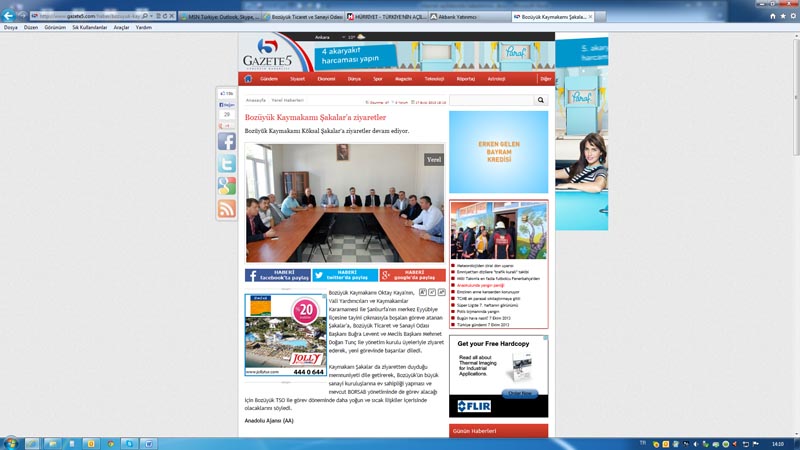Viewport: 800px width, 450px height.
Task: Click the FLIR Order Now button
Action: pos(519,393)
